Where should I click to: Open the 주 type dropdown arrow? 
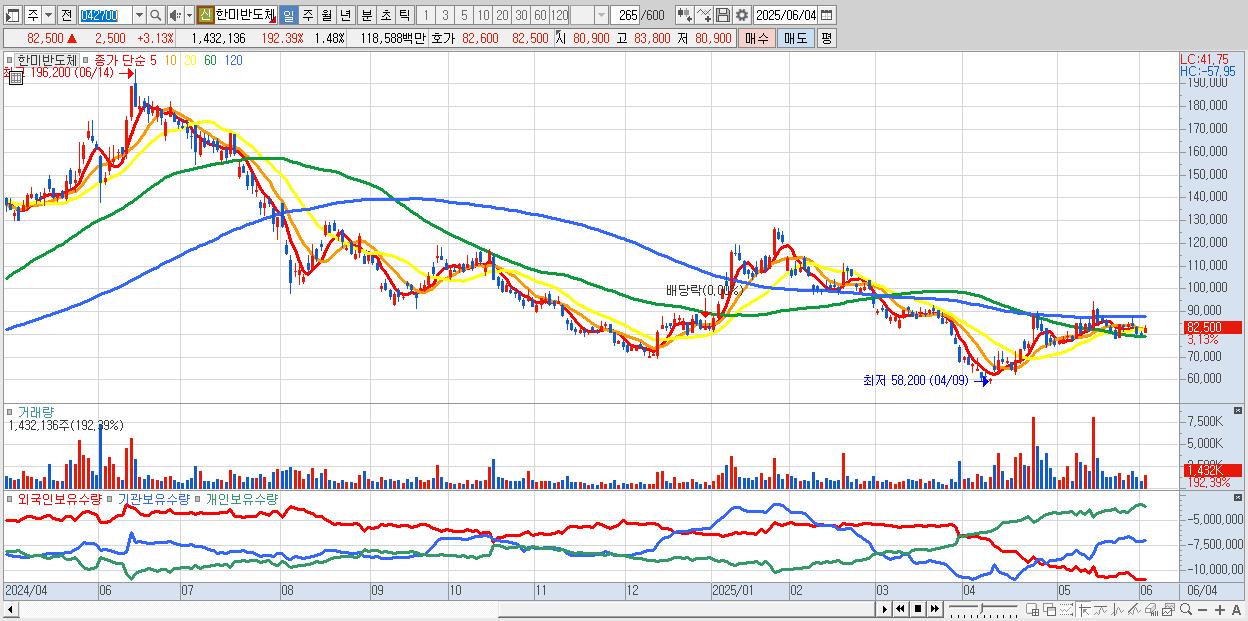(x=48, y=16)
